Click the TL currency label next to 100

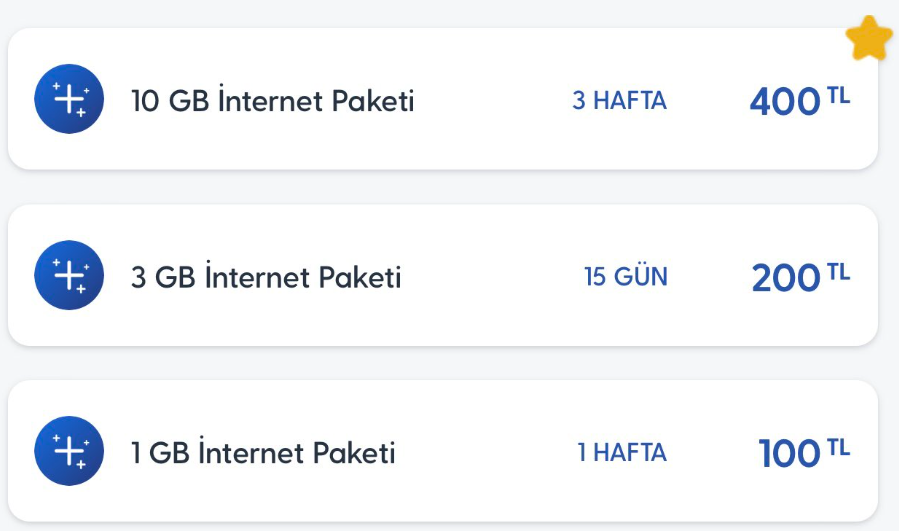coord(839,447)
